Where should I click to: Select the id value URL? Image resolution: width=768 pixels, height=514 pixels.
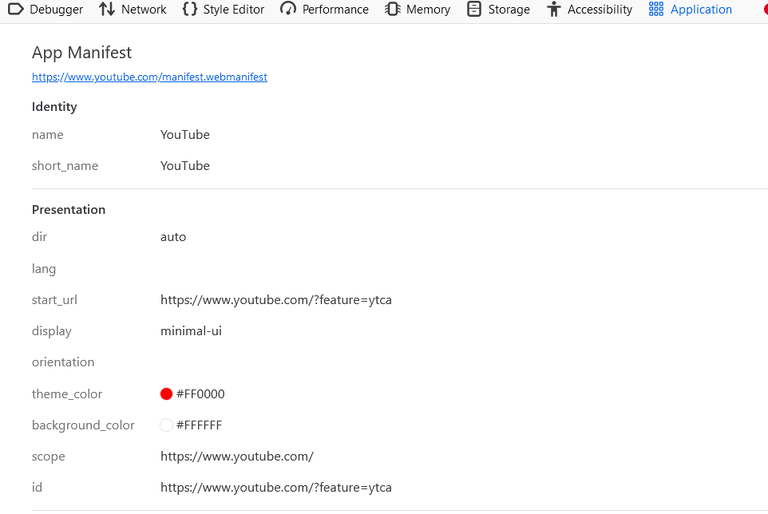tap(276, 488)
